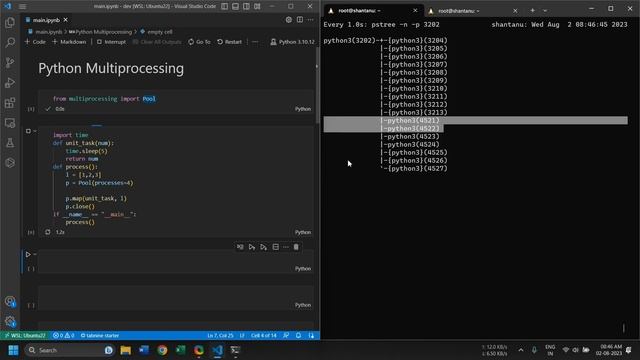Open Excel from the taskbar

(180, 350)
